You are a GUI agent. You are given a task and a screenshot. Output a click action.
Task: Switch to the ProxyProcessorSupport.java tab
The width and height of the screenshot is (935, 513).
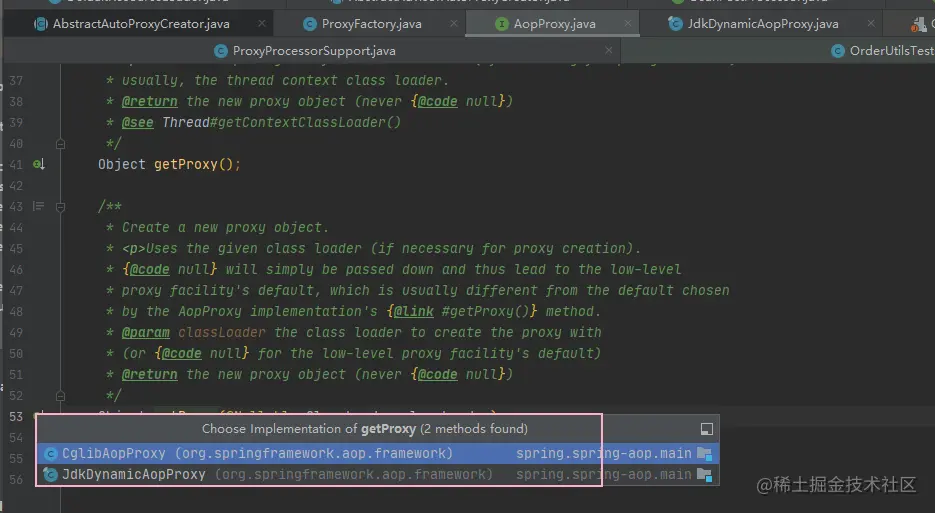314,51
